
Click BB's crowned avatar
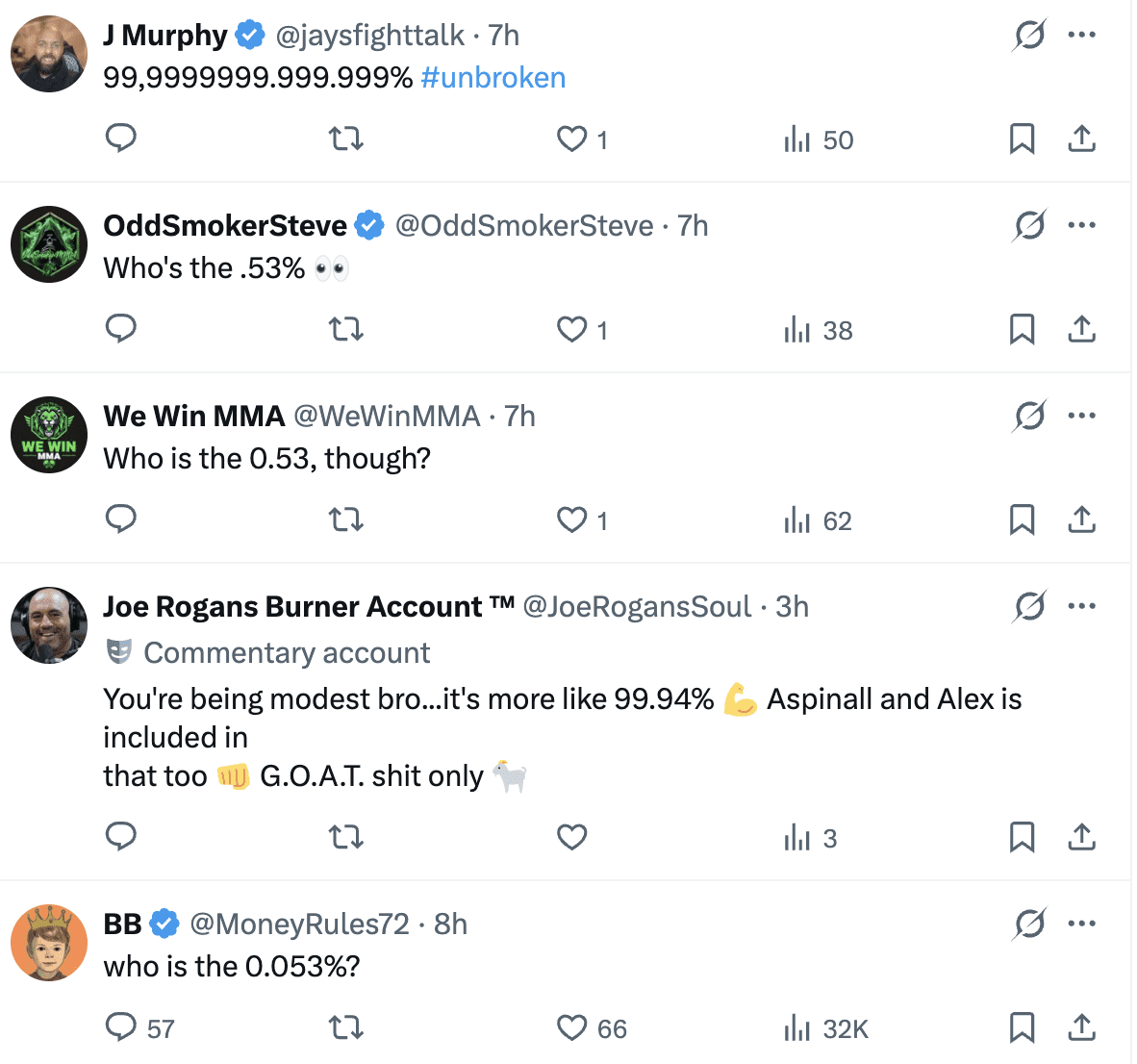point(49,943)
